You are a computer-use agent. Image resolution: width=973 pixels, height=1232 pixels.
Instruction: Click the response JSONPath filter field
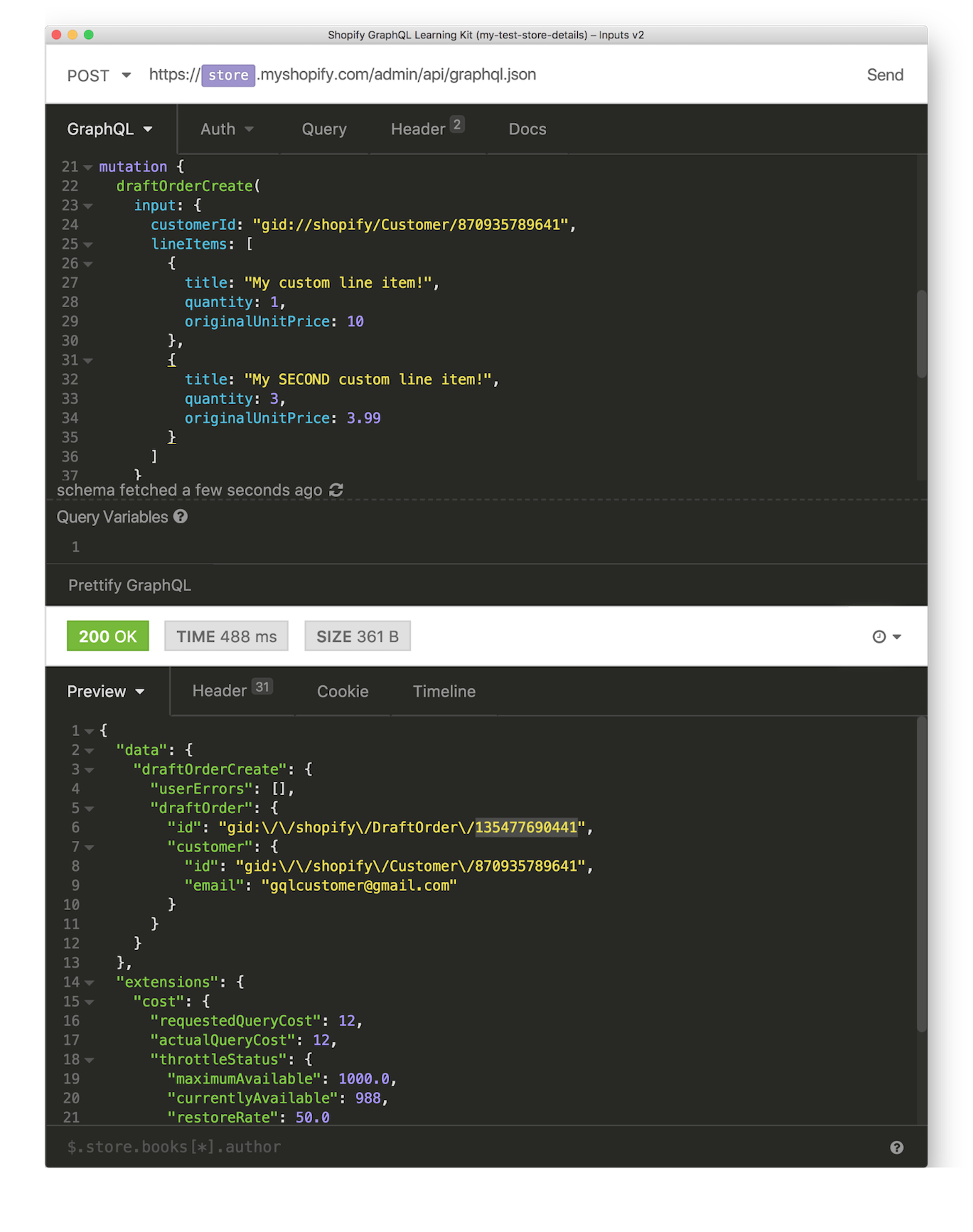(470, 1147)
